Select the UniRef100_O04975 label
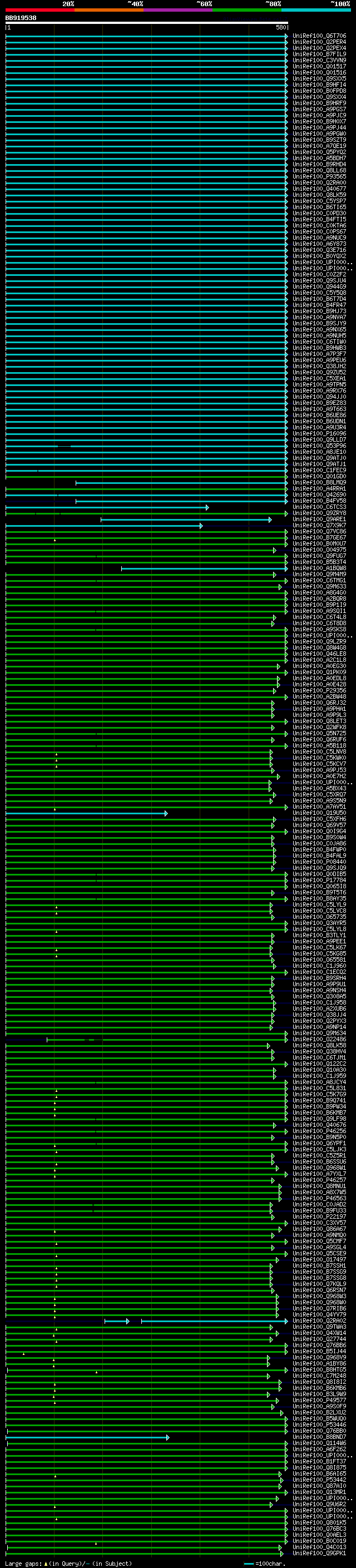The height and width of the screenshot is (1568, 356). (319, 550)
